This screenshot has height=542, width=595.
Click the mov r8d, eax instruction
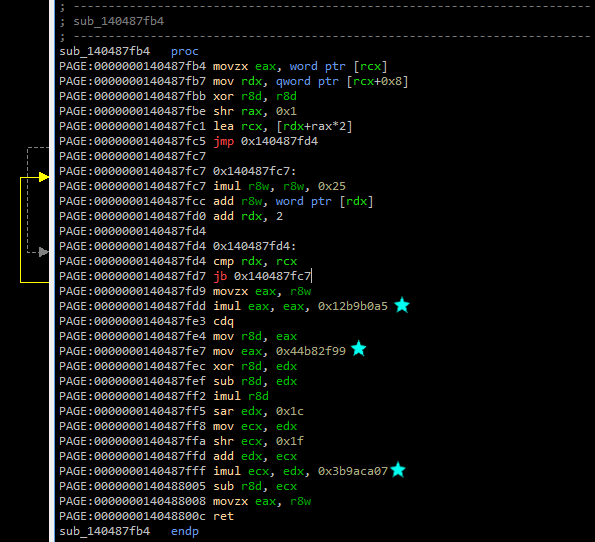point(255,336)
